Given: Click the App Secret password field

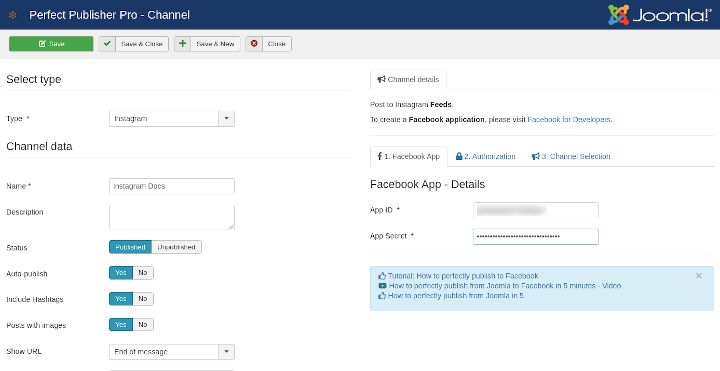Looking at the screenshot, I should [x=536, y=236].
